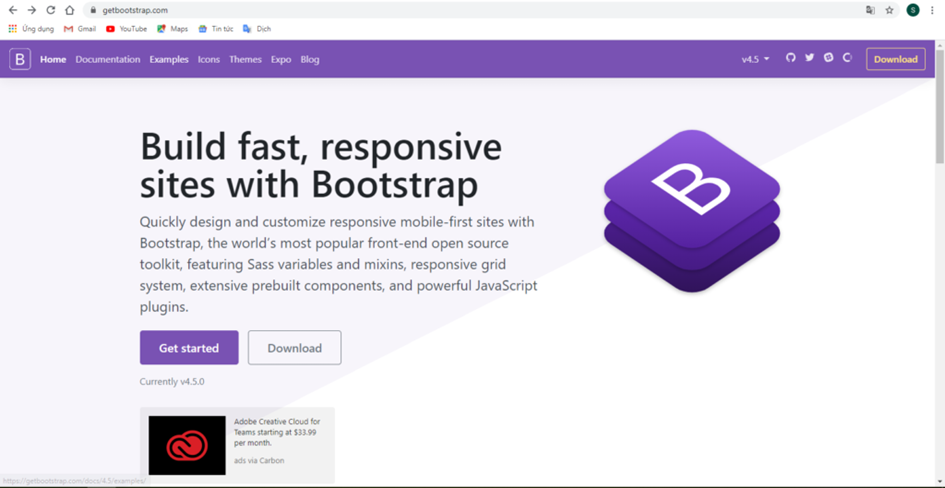Image resolution: width=945 pixels, height=488 pixels.
Task: Open the Gmail bookmark
Action: 80,28
